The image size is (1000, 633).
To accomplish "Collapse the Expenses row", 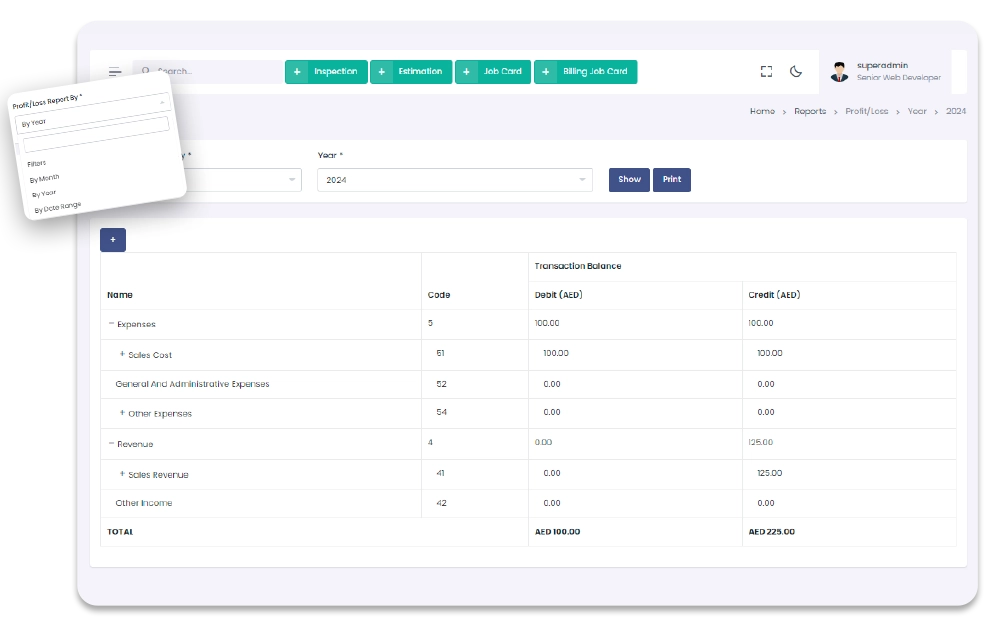I will (x=111, y=324).
